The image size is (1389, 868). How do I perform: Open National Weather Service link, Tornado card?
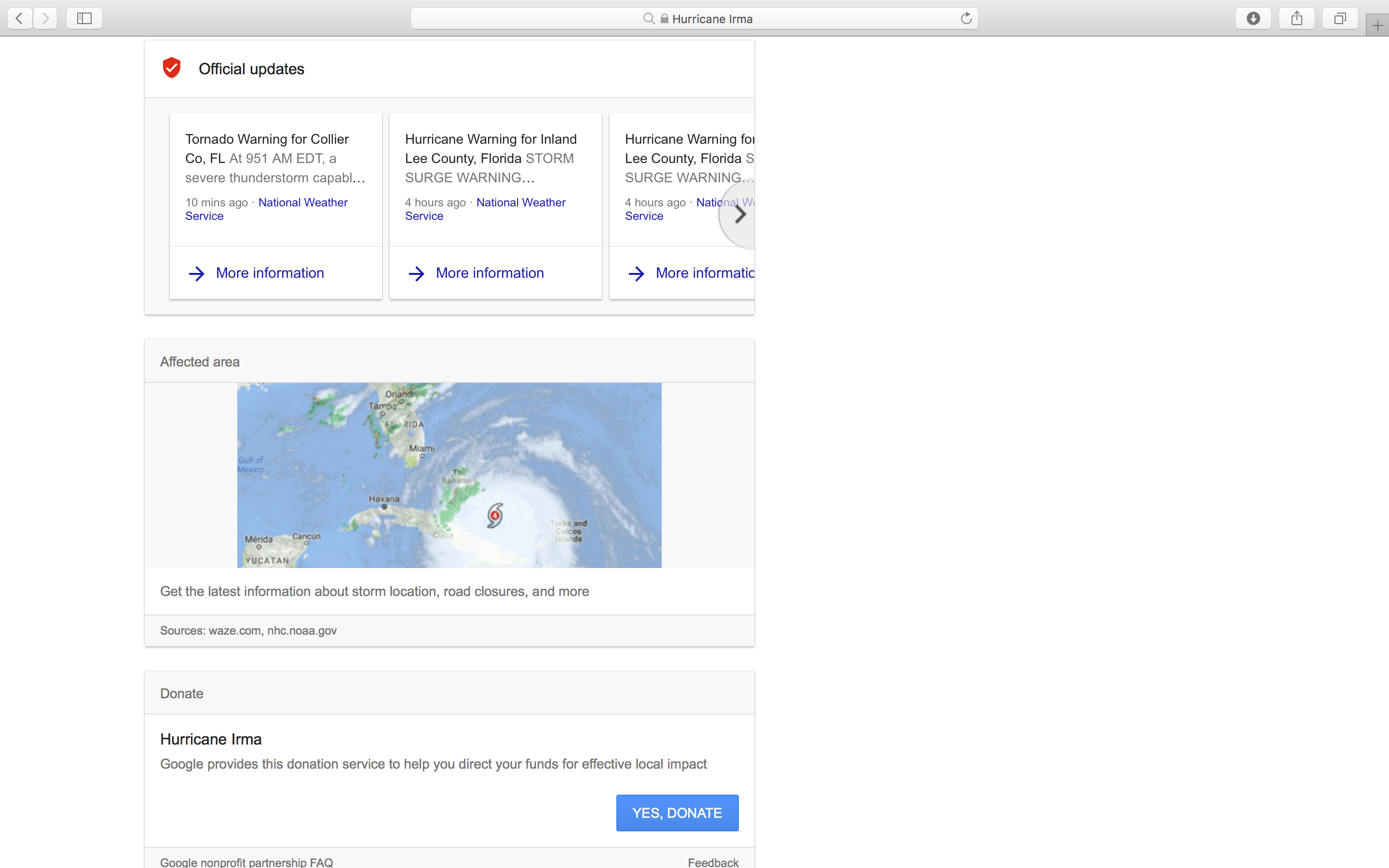tap(266, 209)
